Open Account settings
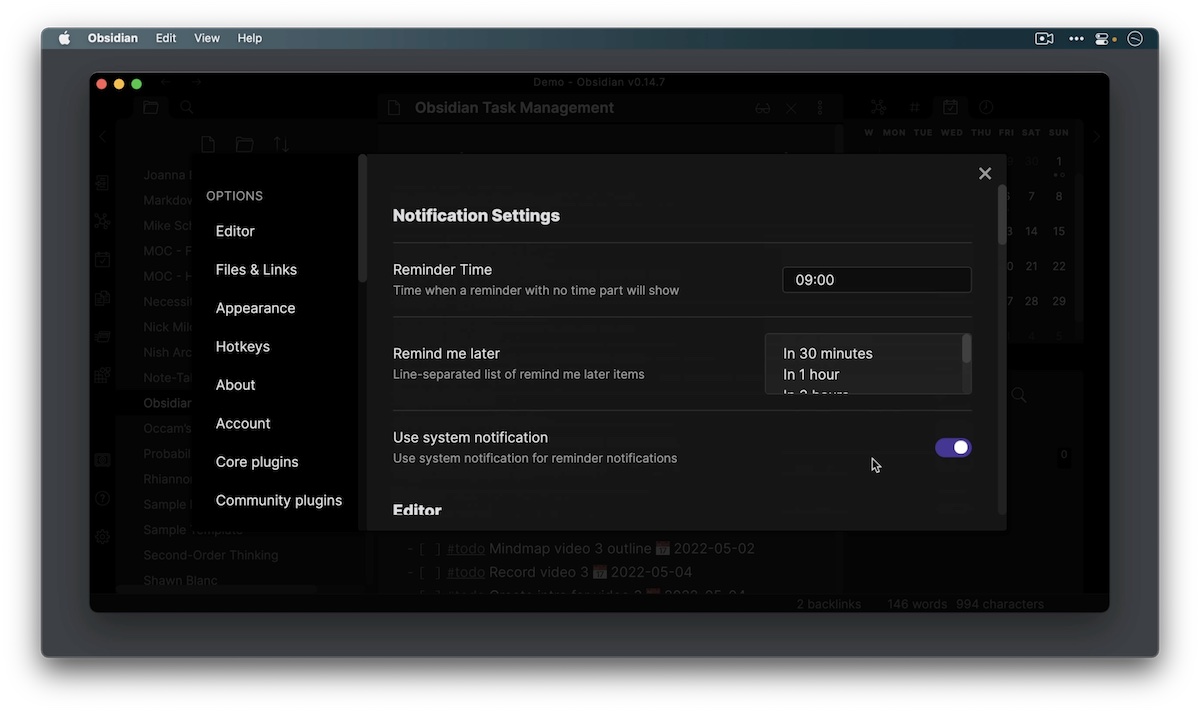1200x712 pixels. (x=243, y=423)
